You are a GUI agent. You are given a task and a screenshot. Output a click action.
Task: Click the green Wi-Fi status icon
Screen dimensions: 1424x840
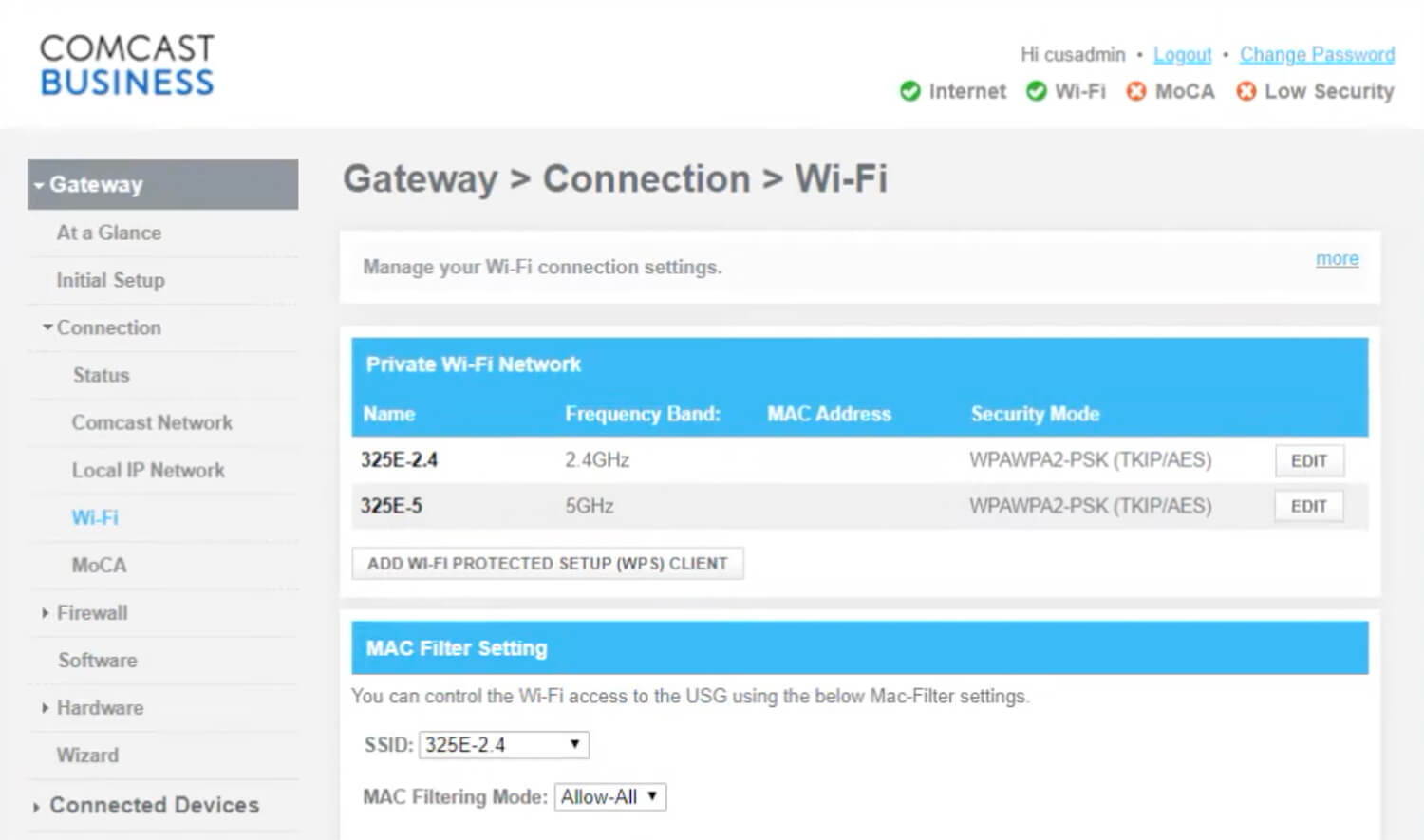1037,91
